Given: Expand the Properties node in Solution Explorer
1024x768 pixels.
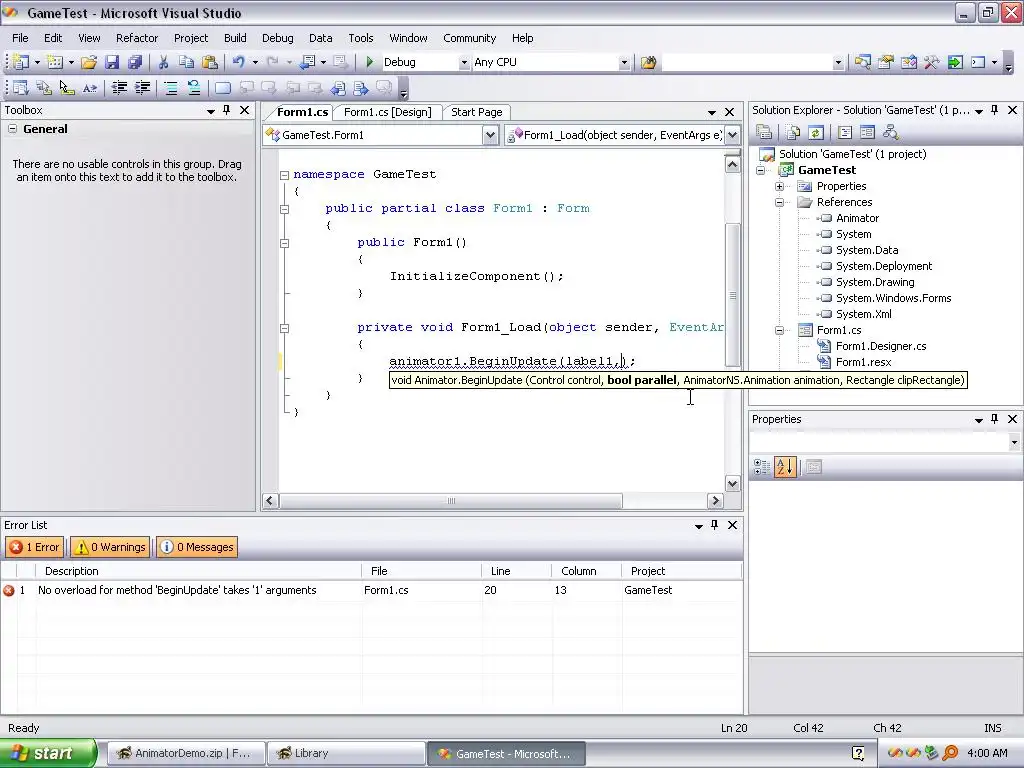Looking at the screenshot, I should [779, 187].
